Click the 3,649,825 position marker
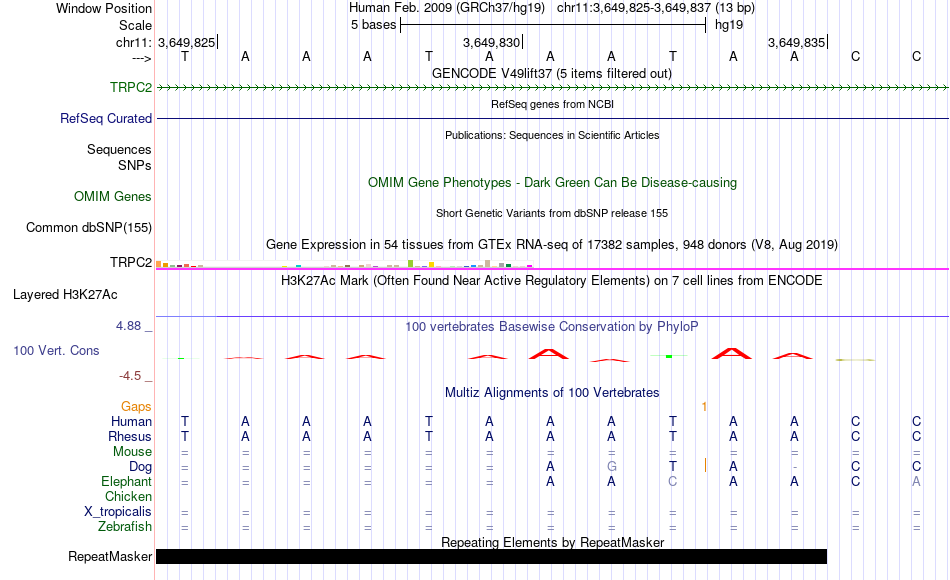This screenshot has width=950, height=580. coord(187,42)
